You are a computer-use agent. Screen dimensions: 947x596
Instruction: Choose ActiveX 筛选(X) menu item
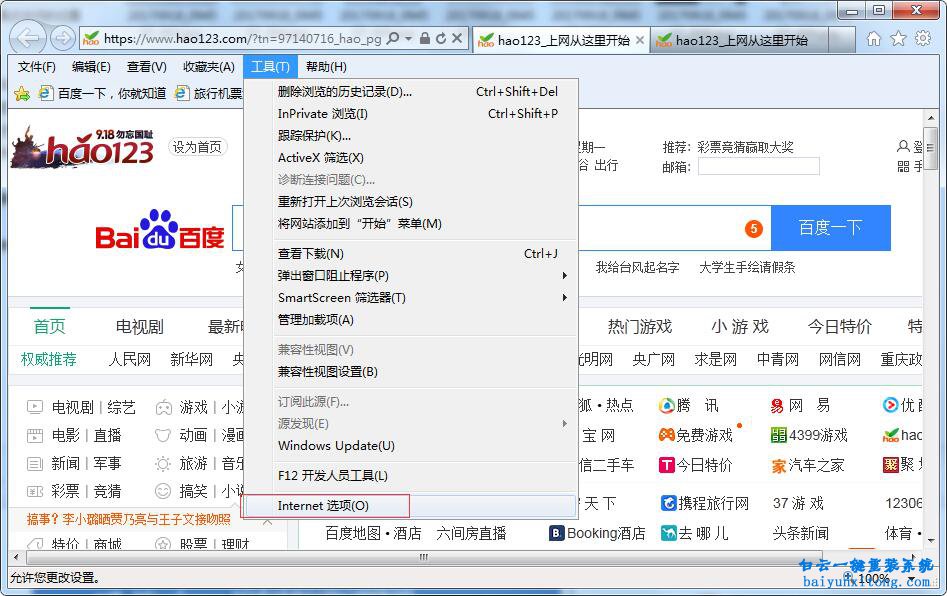412,158
